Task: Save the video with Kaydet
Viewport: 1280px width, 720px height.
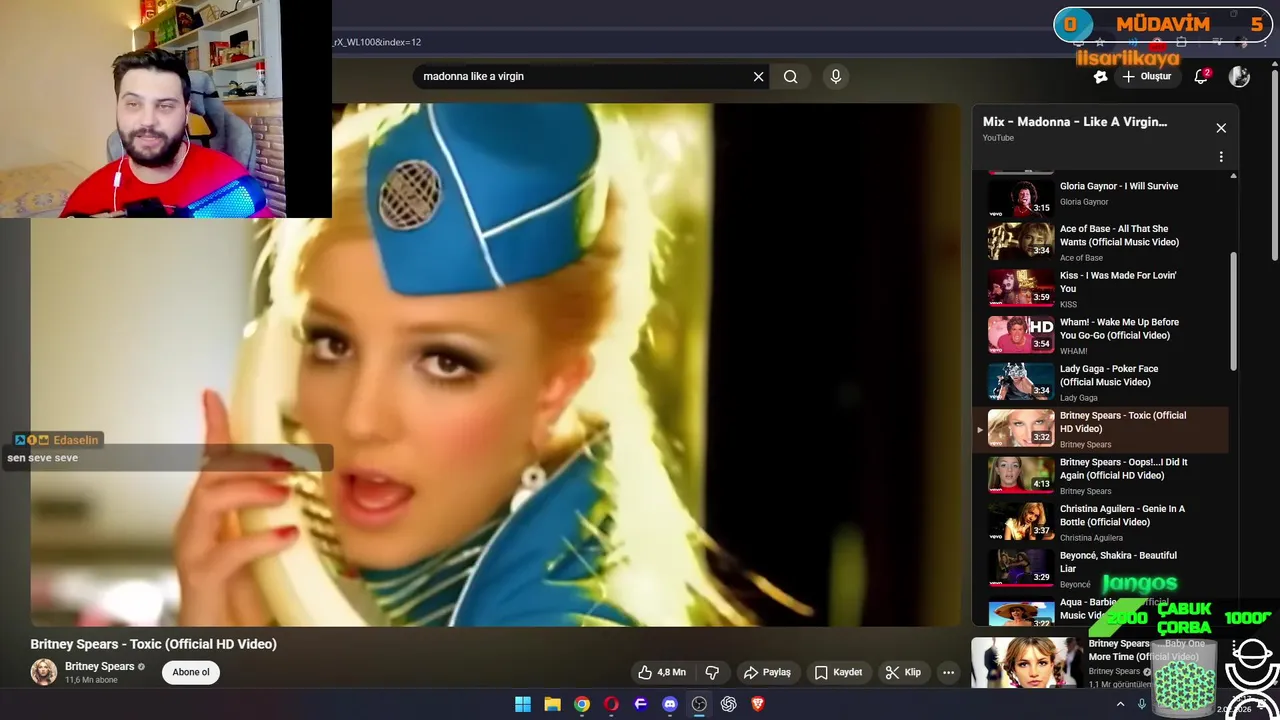Action: pyautogui.click(x=838, y=672)
